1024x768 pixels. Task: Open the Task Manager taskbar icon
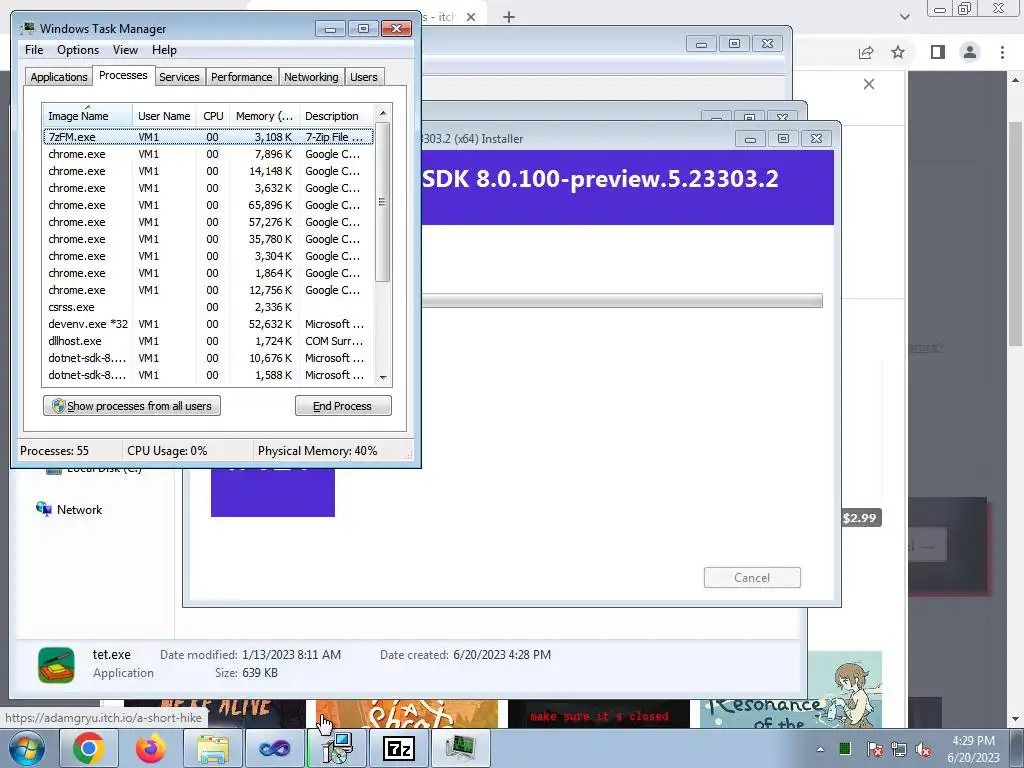point(461,748)
